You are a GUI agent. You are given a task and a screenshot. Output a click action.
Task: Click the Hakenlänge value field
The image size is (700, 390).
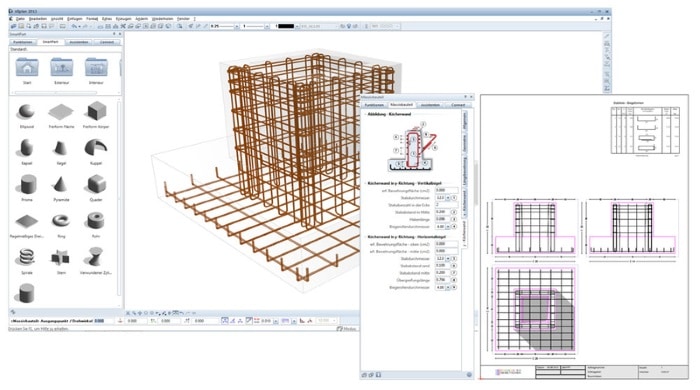443,219
